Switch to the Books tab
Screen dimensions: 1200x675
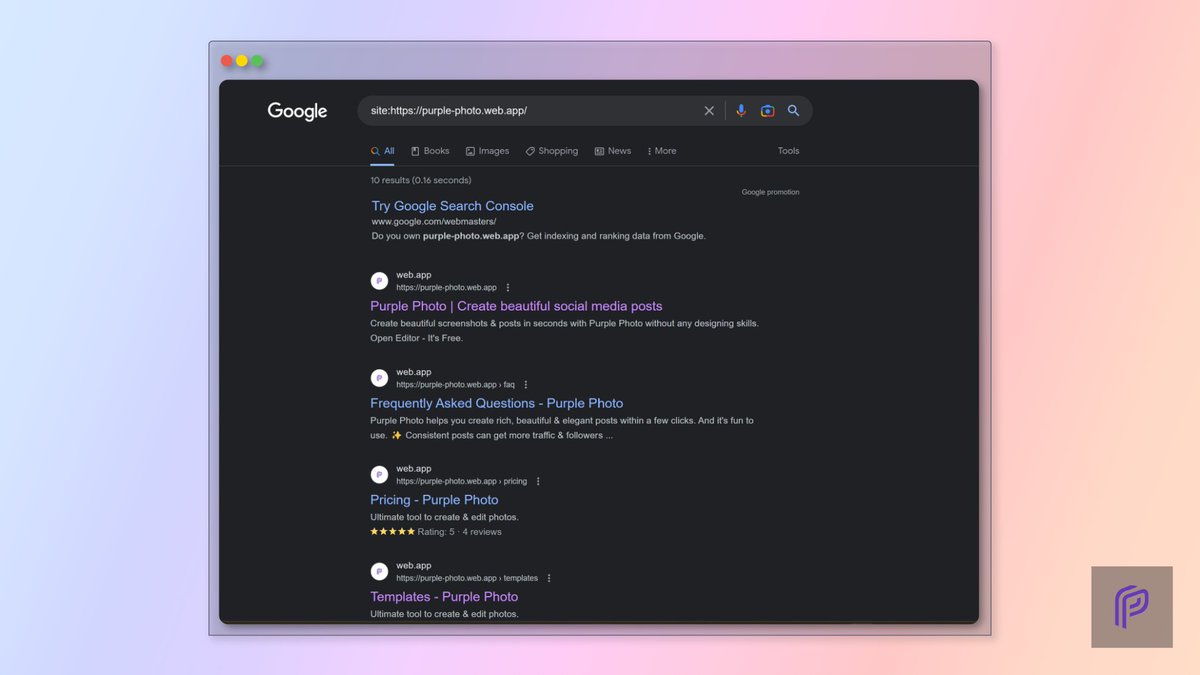click(x=430, y=151)
